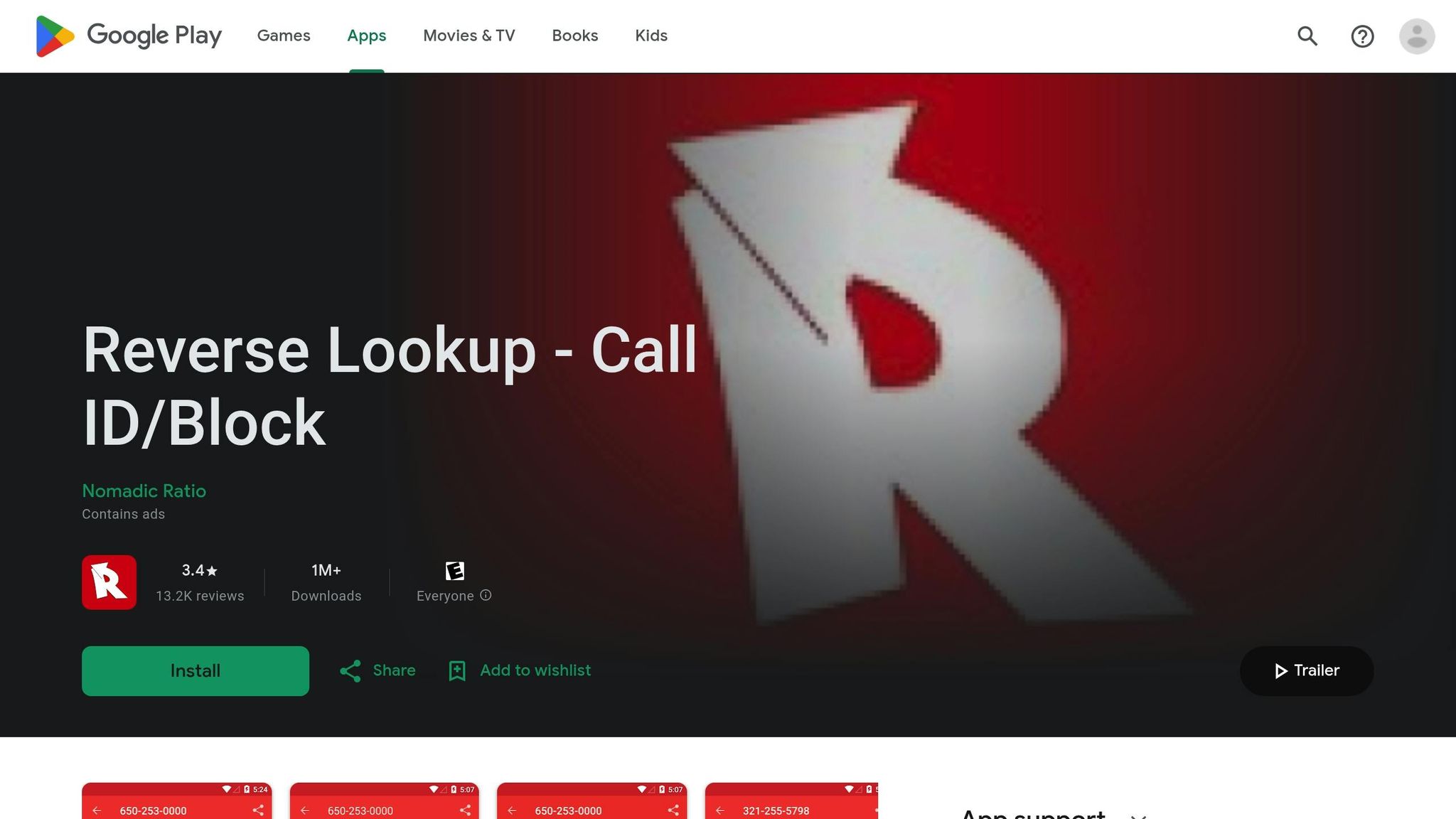Click the Everyone rating info icon
The image size is (1456, 819).
[x=486, y=595]
